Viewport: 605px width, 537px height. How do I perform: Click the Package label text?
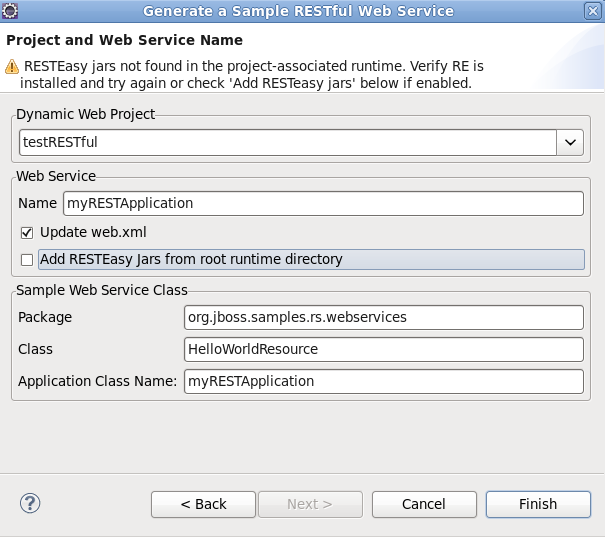point(45,317)
